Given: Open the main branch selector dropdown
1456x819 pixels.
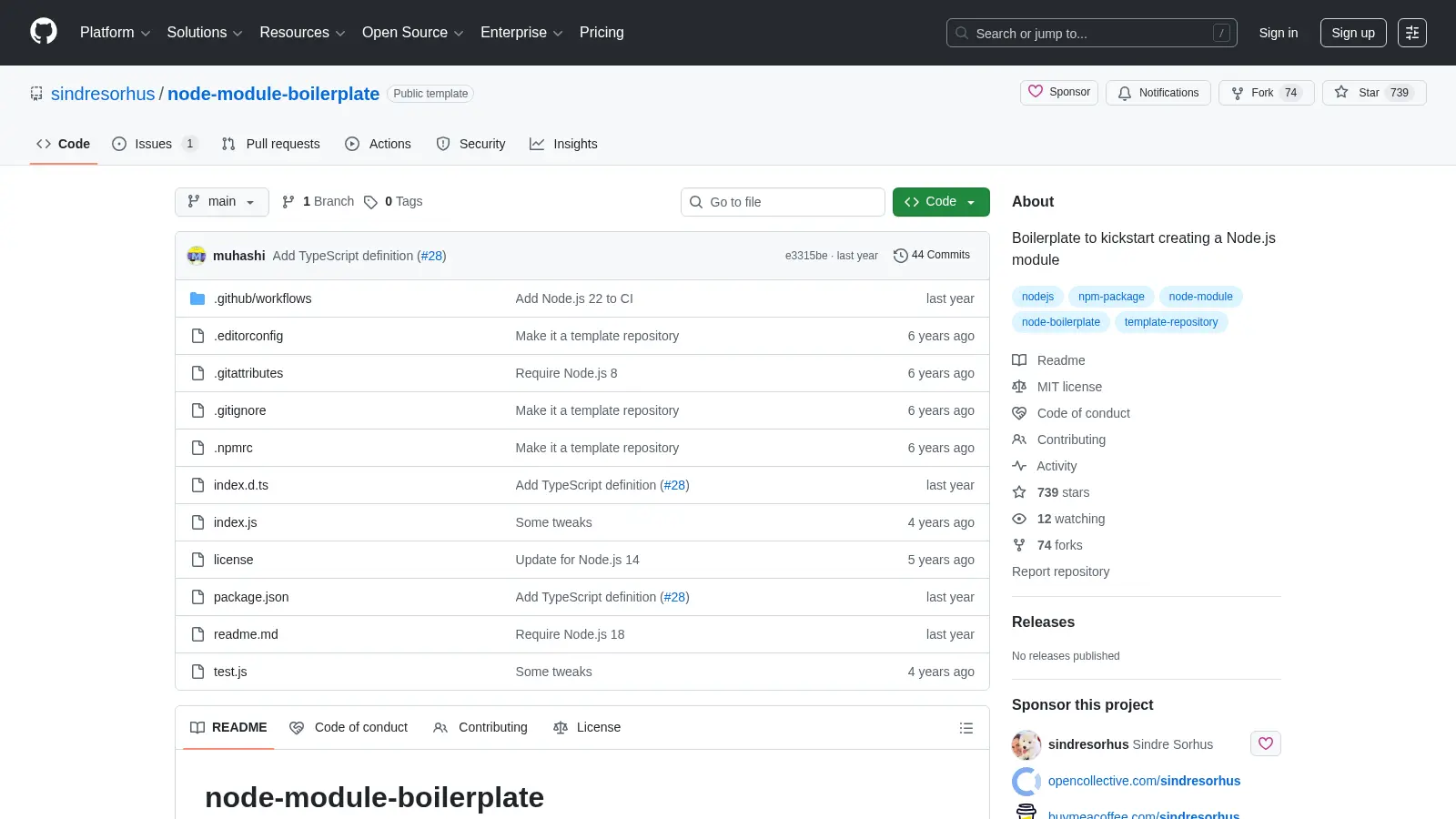Looking at the screenshot, I should coord(222,202).
